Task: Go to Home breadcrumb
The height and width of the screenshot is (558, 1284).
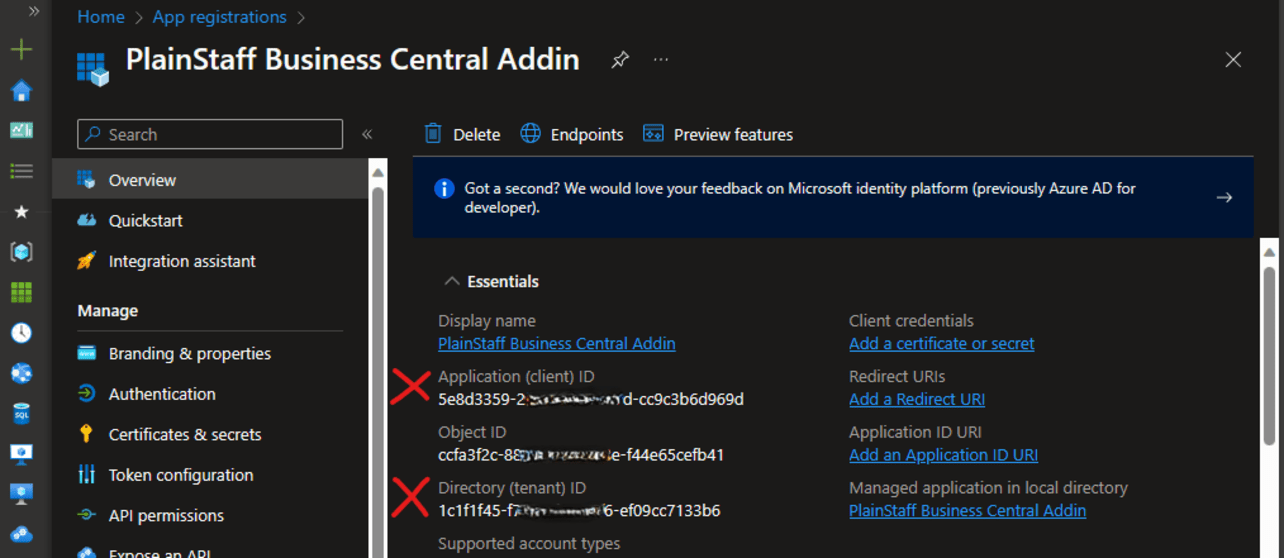Action: coord(101,17)
